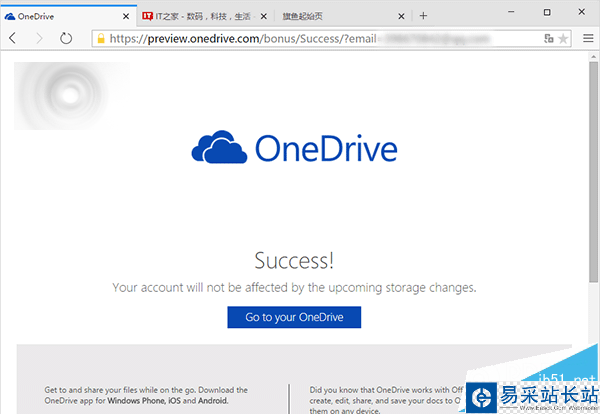Close the browser window
Screen dimensions: 600x414
point(582,12)
